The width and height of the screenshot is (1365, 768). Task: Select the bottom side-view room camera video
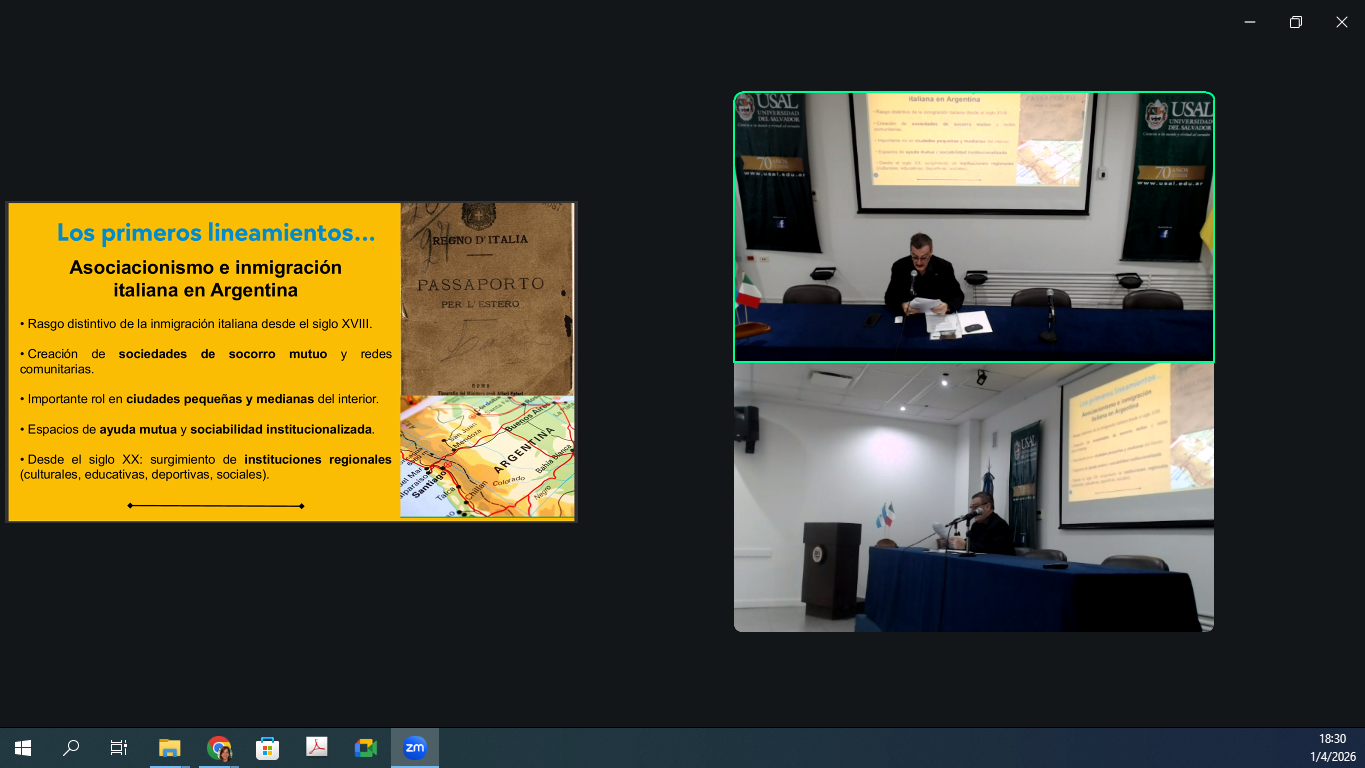pyautogui.click(x=973, y=497)
